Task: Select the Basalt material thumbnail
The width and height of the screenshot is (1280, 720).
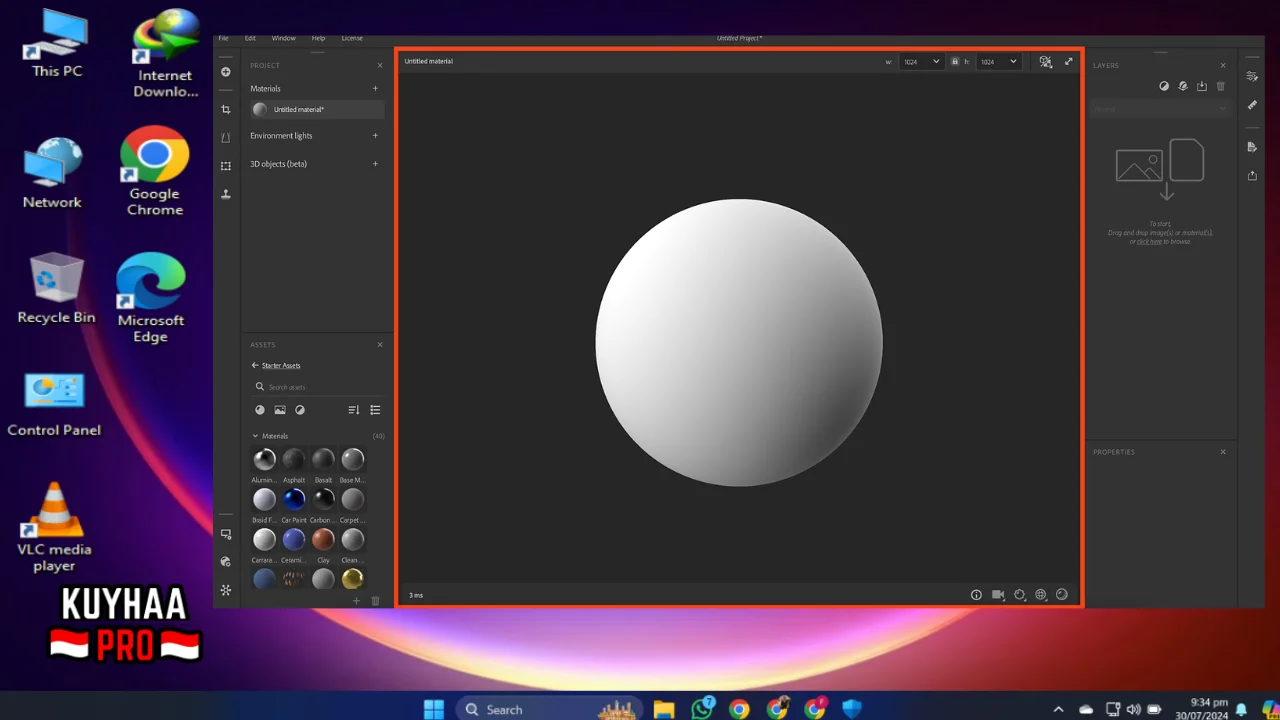Action: [323, 459]
